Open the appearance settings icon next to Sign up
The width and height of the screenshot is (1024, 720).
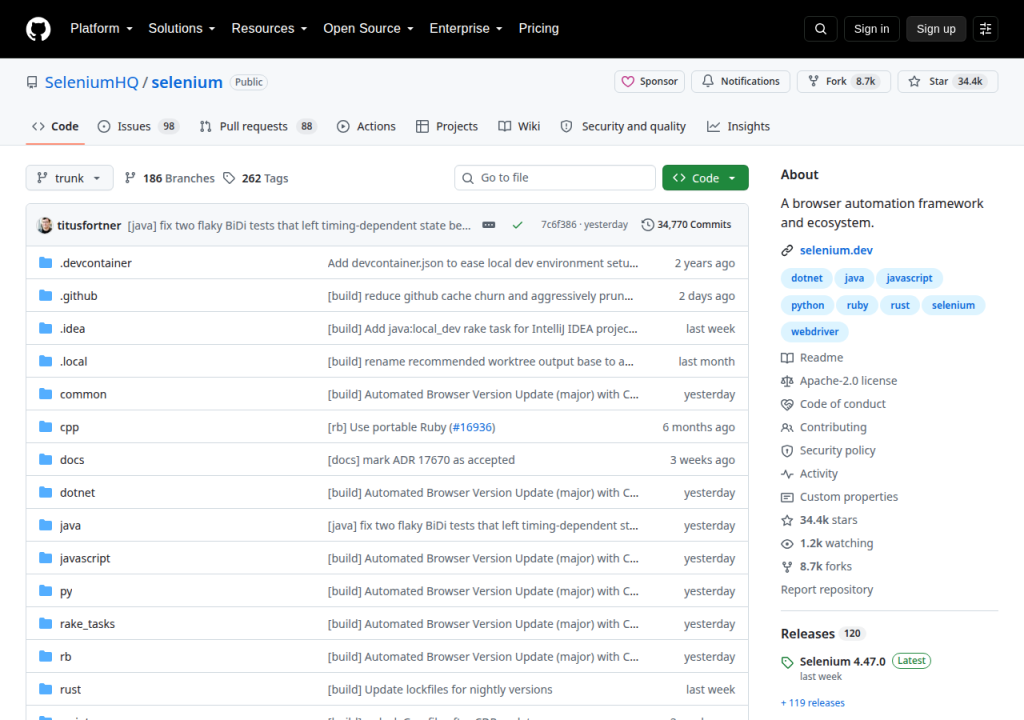pos(985,29)
